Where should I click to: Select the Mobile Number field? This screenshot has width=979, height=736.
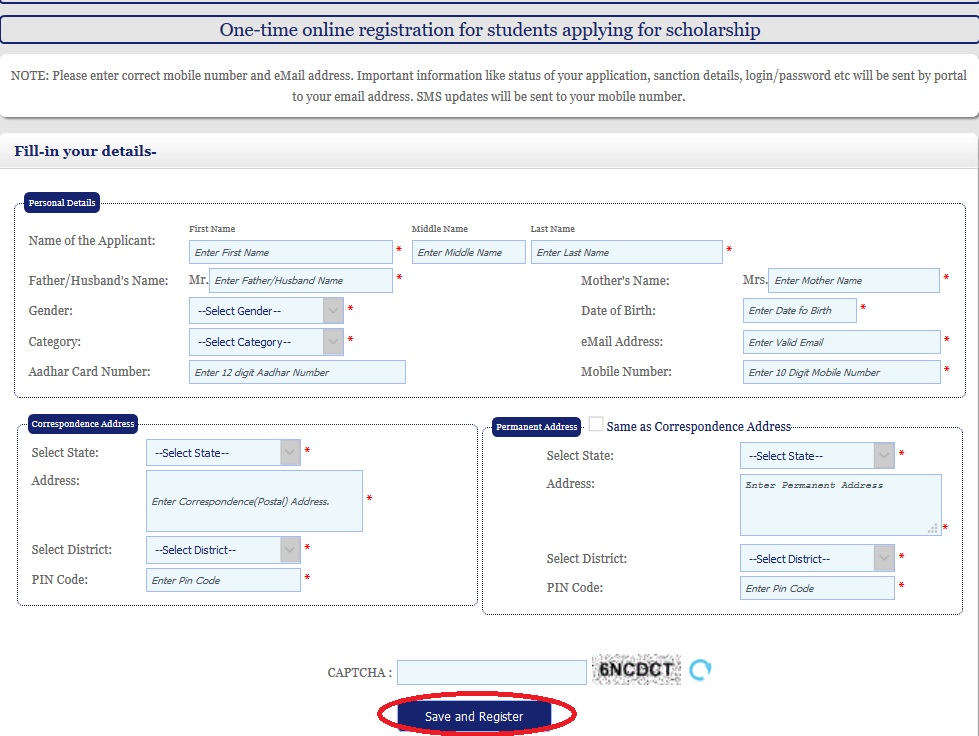(842, 372)
